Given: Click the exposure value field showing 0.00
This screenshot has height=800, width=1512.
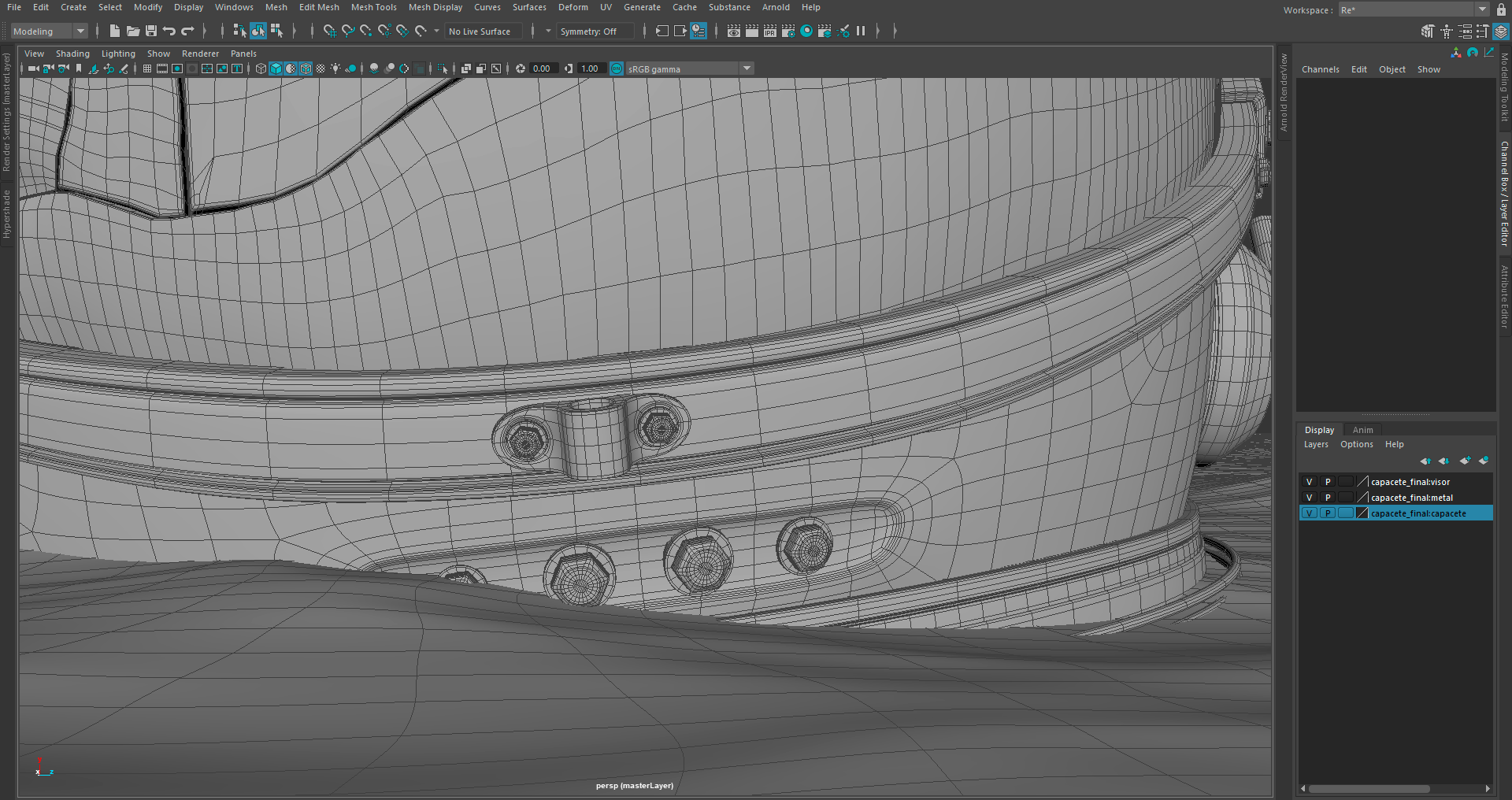Looking at the screenshot, I should (x=542, y=69).
